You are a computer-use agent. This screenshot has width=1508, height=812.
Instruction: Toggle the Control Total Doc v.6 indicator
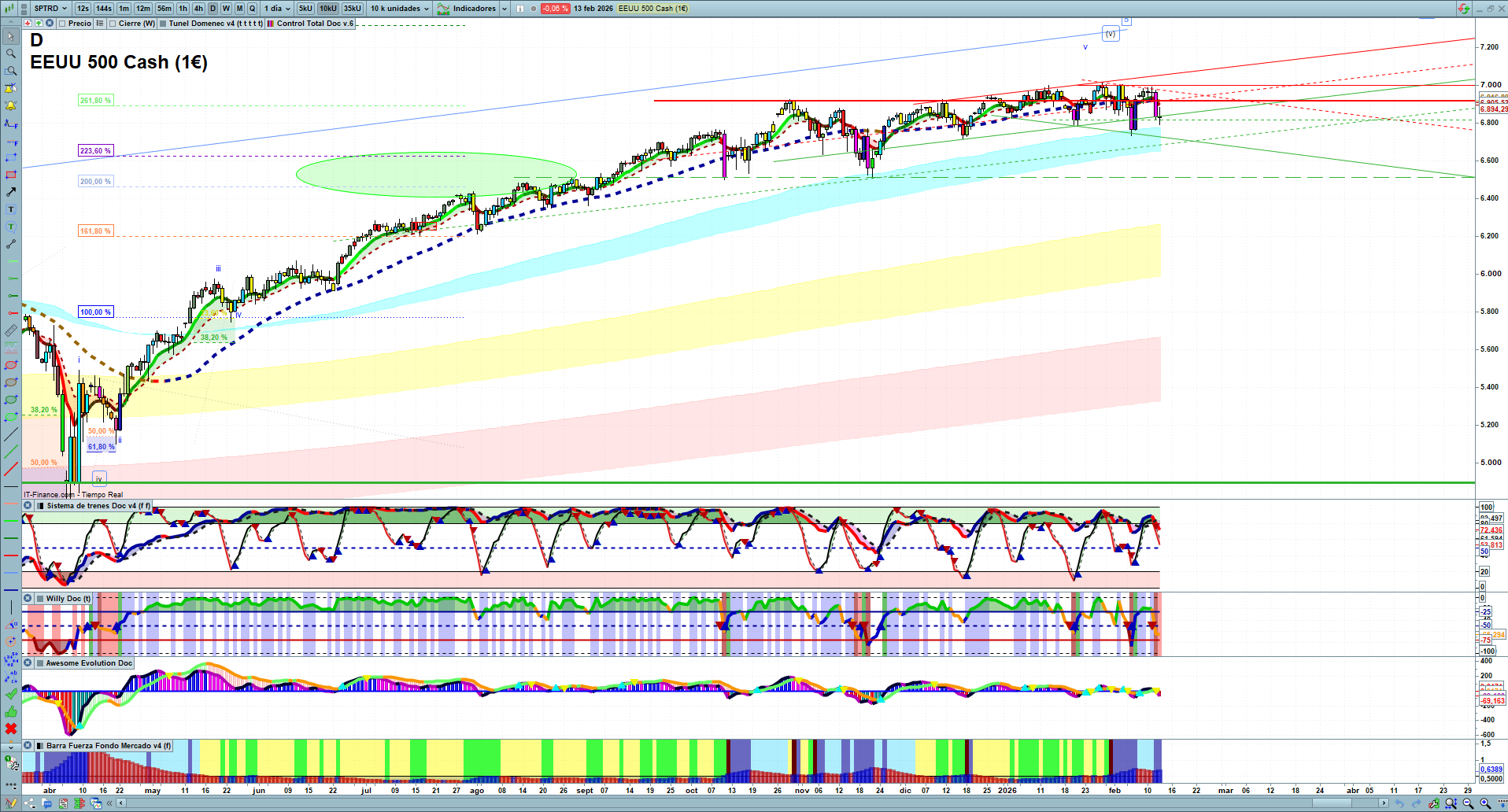point(271,24)
